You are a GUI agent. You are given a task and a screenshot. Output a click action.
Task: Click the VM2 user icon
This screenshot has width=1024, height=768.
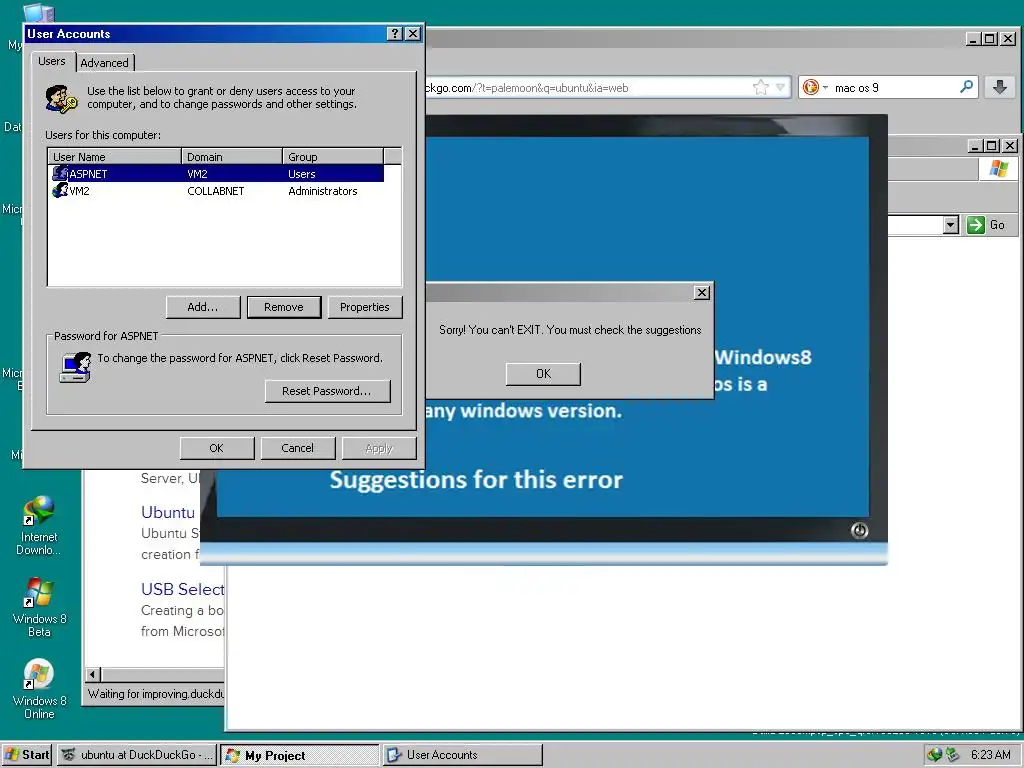(x=60, y=190)
